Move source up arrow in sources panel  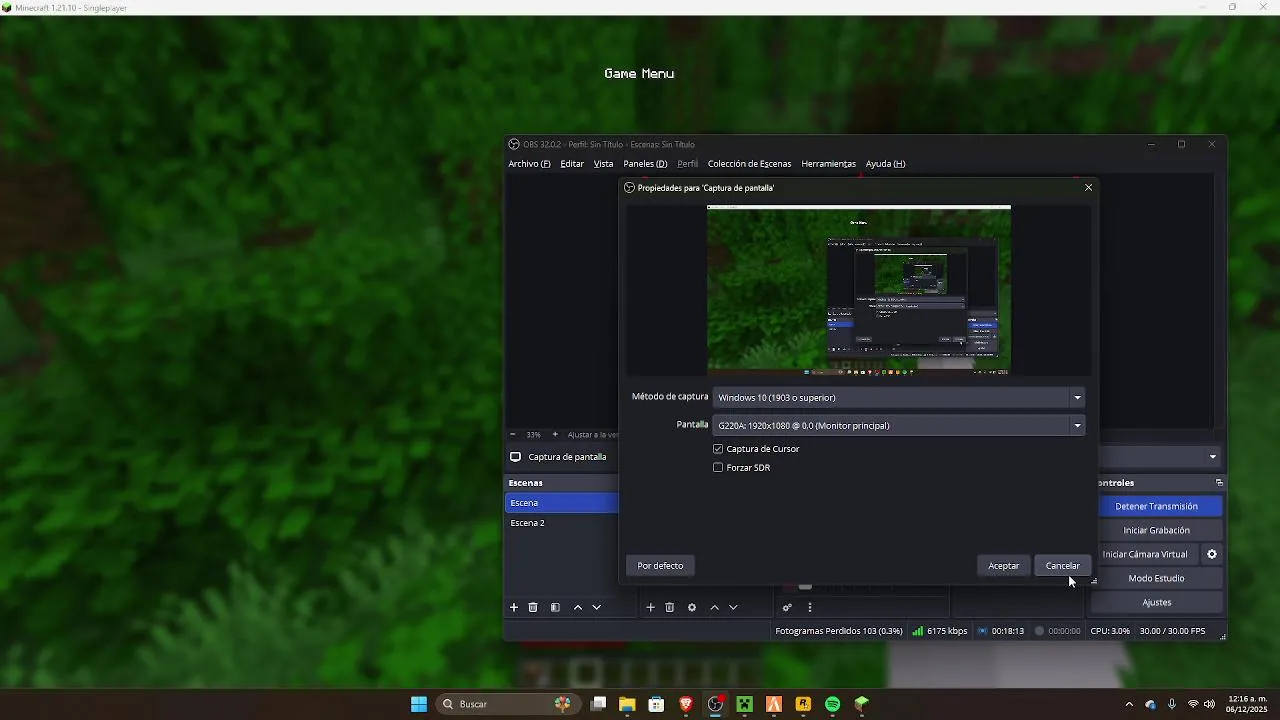click(x=714, y=607)
